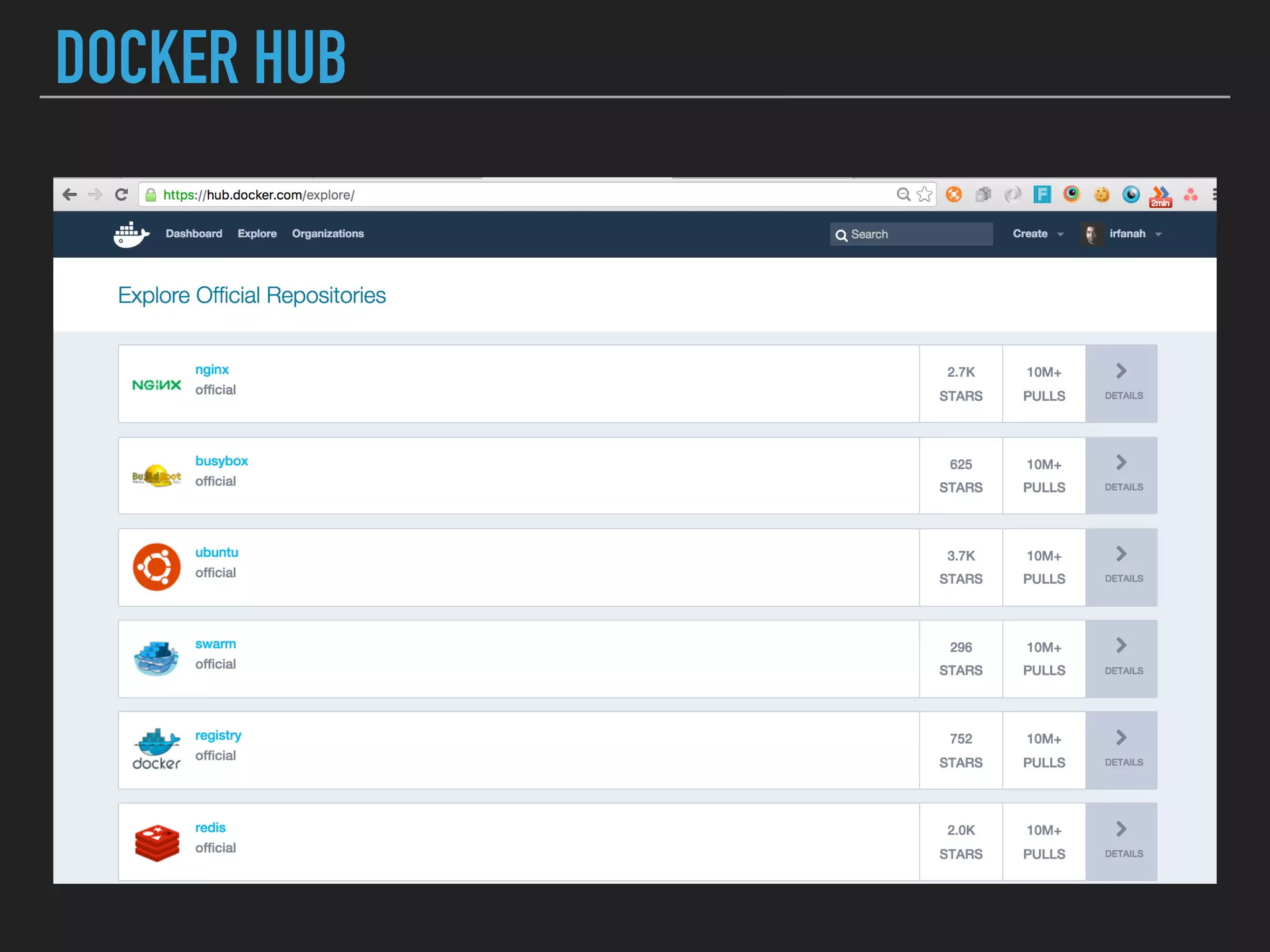
Task: Open the irfanah user account dropdown
Action: click(1127, 234)
